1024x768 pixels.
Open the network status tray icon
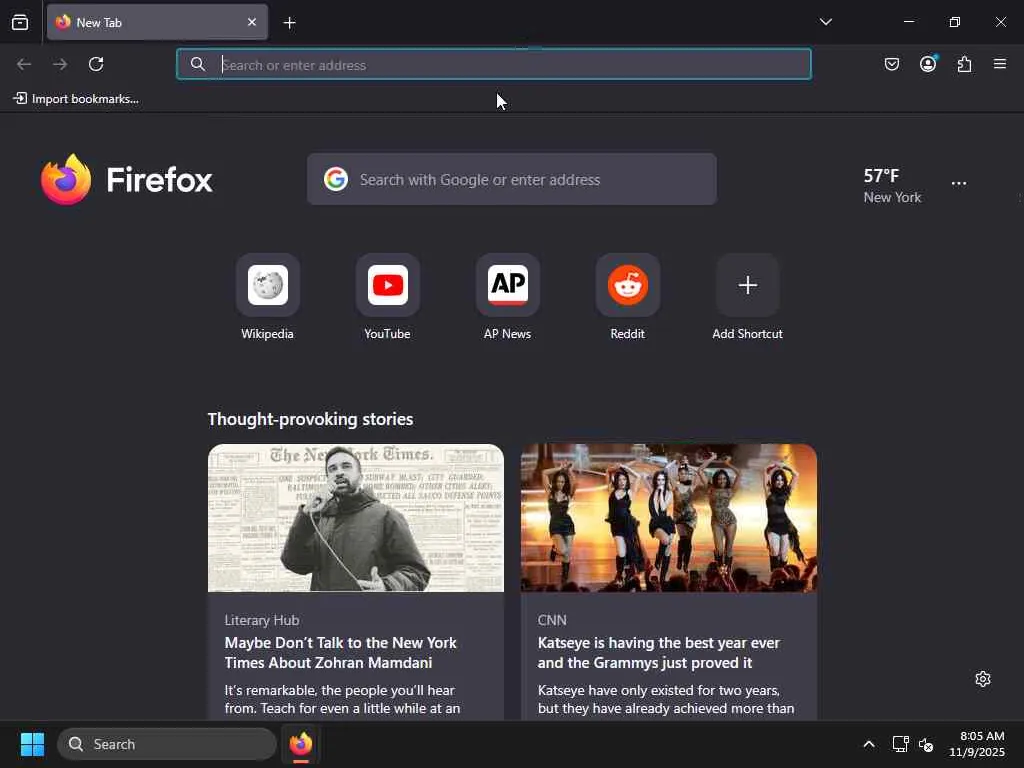[x=901, y=744]
